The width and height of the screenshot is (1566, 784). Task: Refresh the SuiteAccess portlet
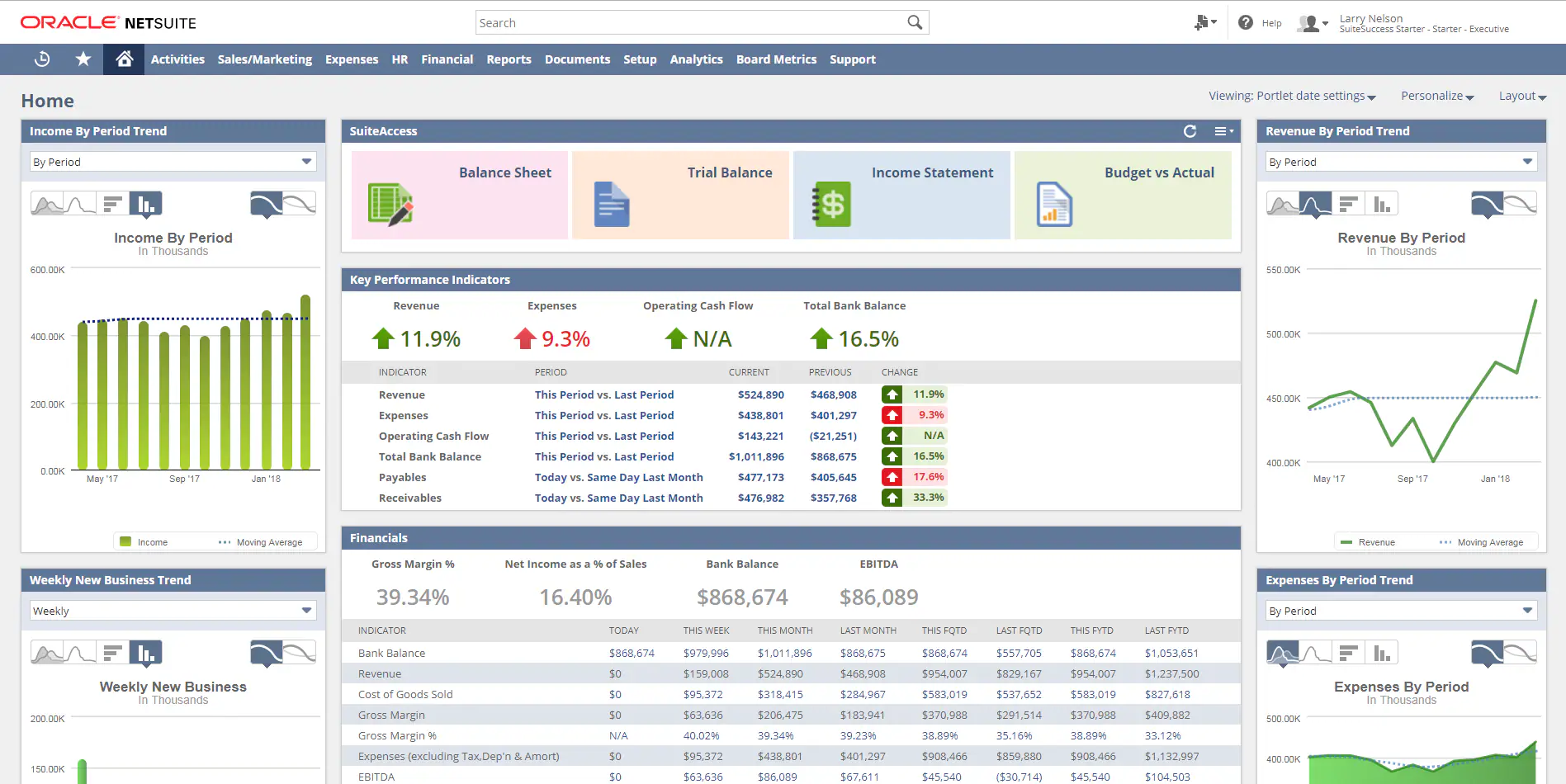coord(1189,131)
